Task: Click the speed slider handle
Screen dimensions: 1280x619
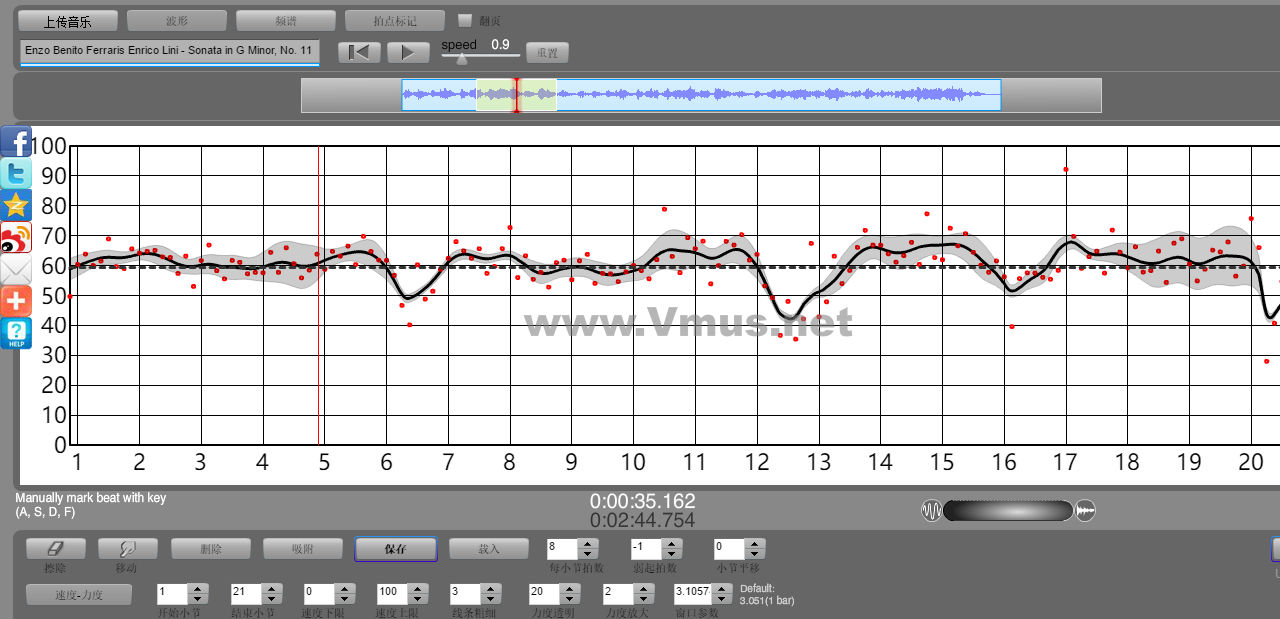Action: (461, 58)
